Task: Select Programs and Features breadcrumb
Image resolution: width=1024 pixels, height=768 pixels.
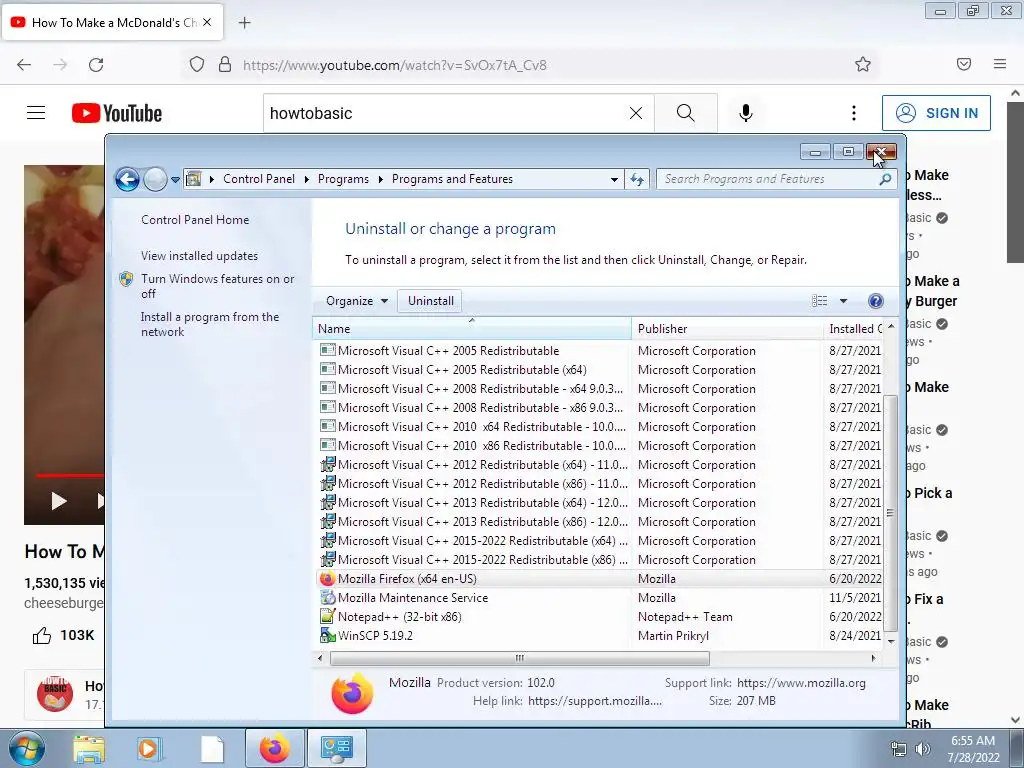Action: pos(452,179)
